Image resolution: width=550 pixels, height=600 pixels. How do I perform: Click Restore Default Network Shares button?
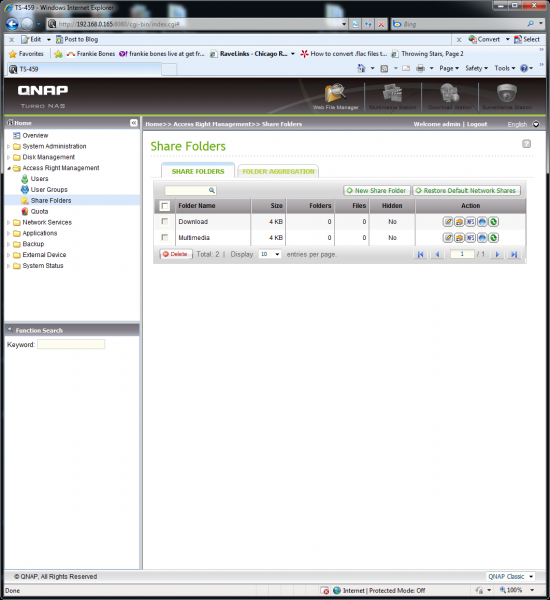(x=466, y=191)
